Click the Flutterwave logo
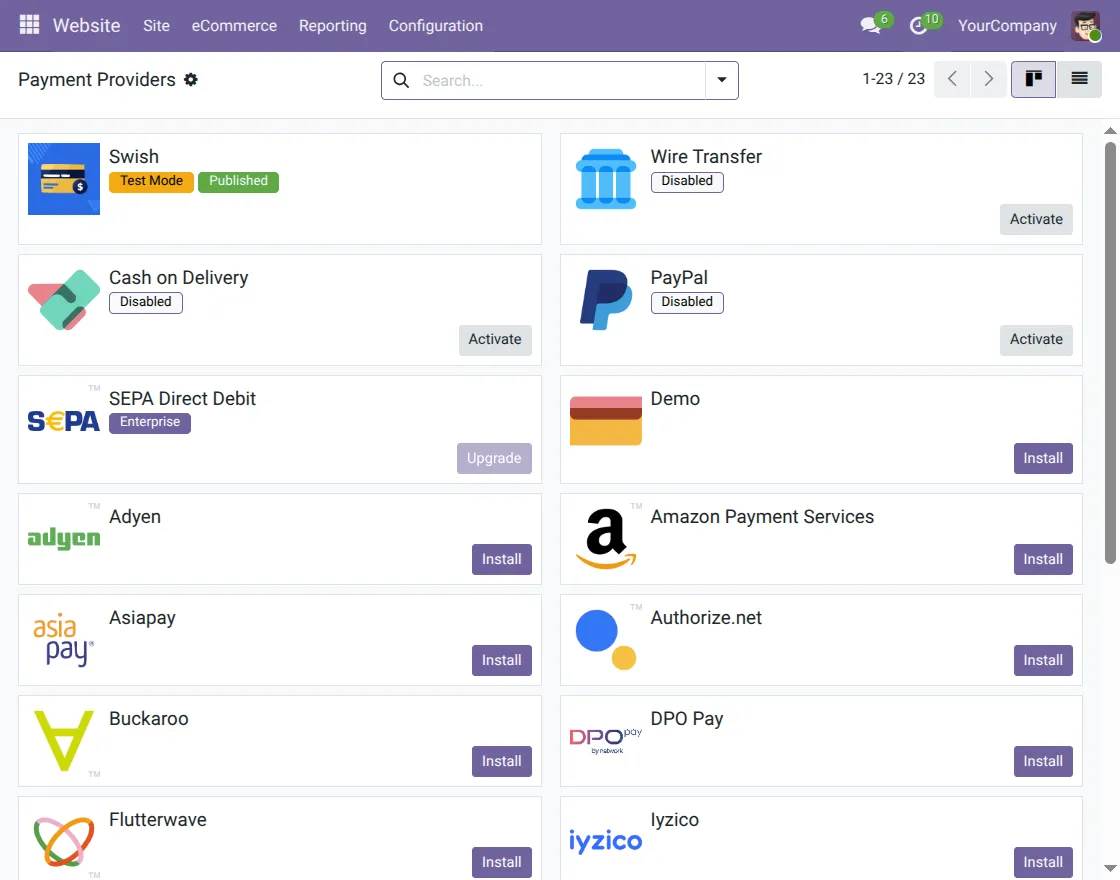This screenshot has width=1120, height=880. click(x=64, y=841)
